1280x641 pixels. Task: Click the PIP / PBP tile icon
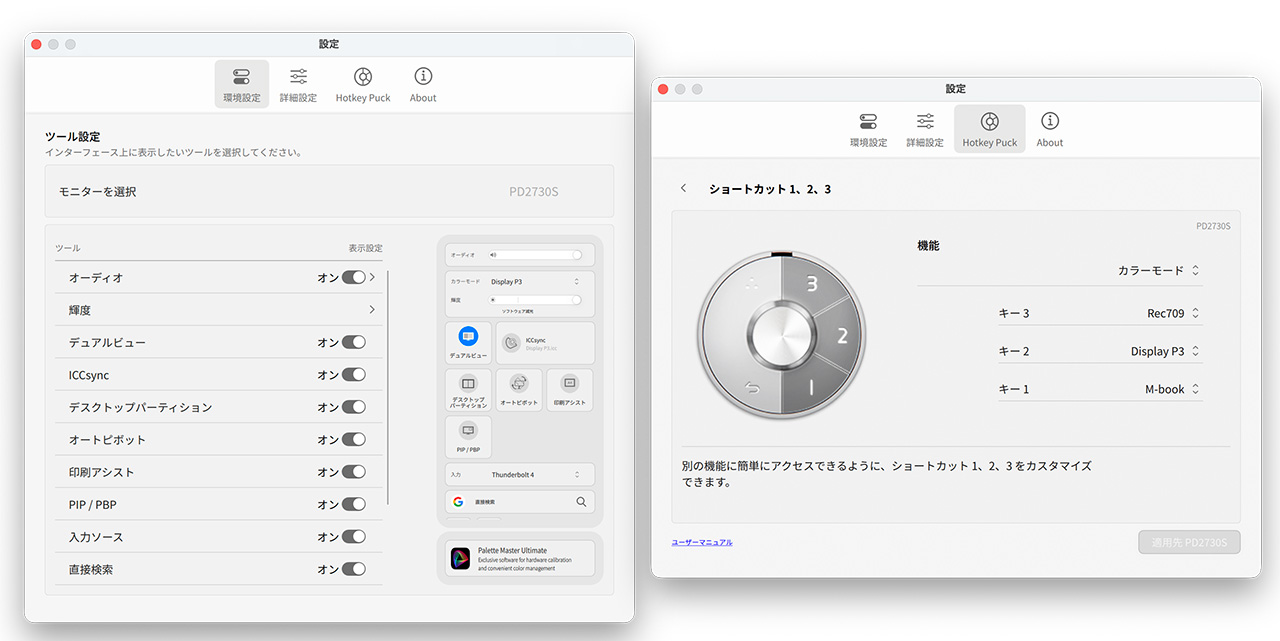pos(468,431)
